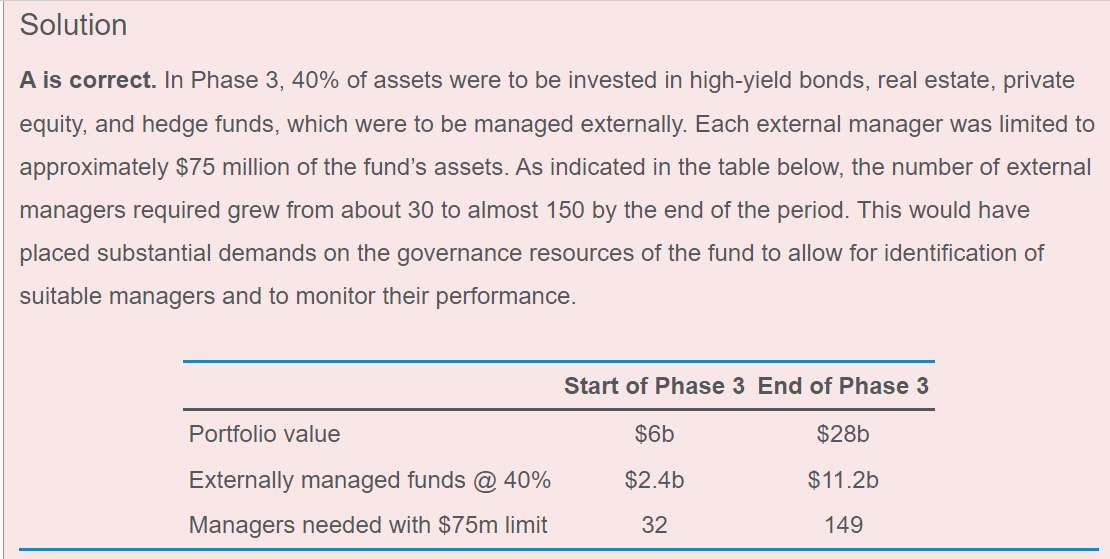Screen dimensions: 1110x559
Task: Click the "End of Phase 3" column header
Action: [x=843, y=386]
